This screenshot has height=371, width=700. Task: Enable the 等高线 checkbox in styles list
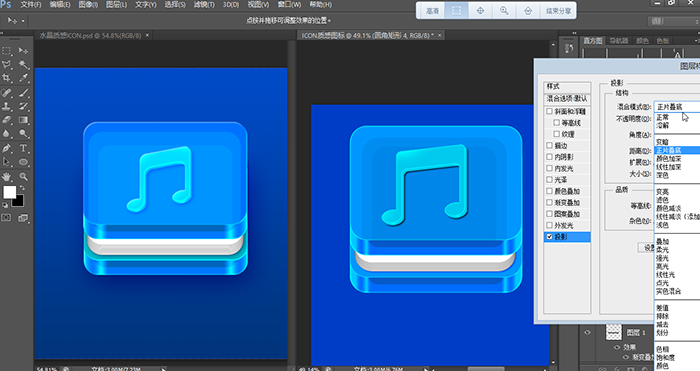pos(556,122)
